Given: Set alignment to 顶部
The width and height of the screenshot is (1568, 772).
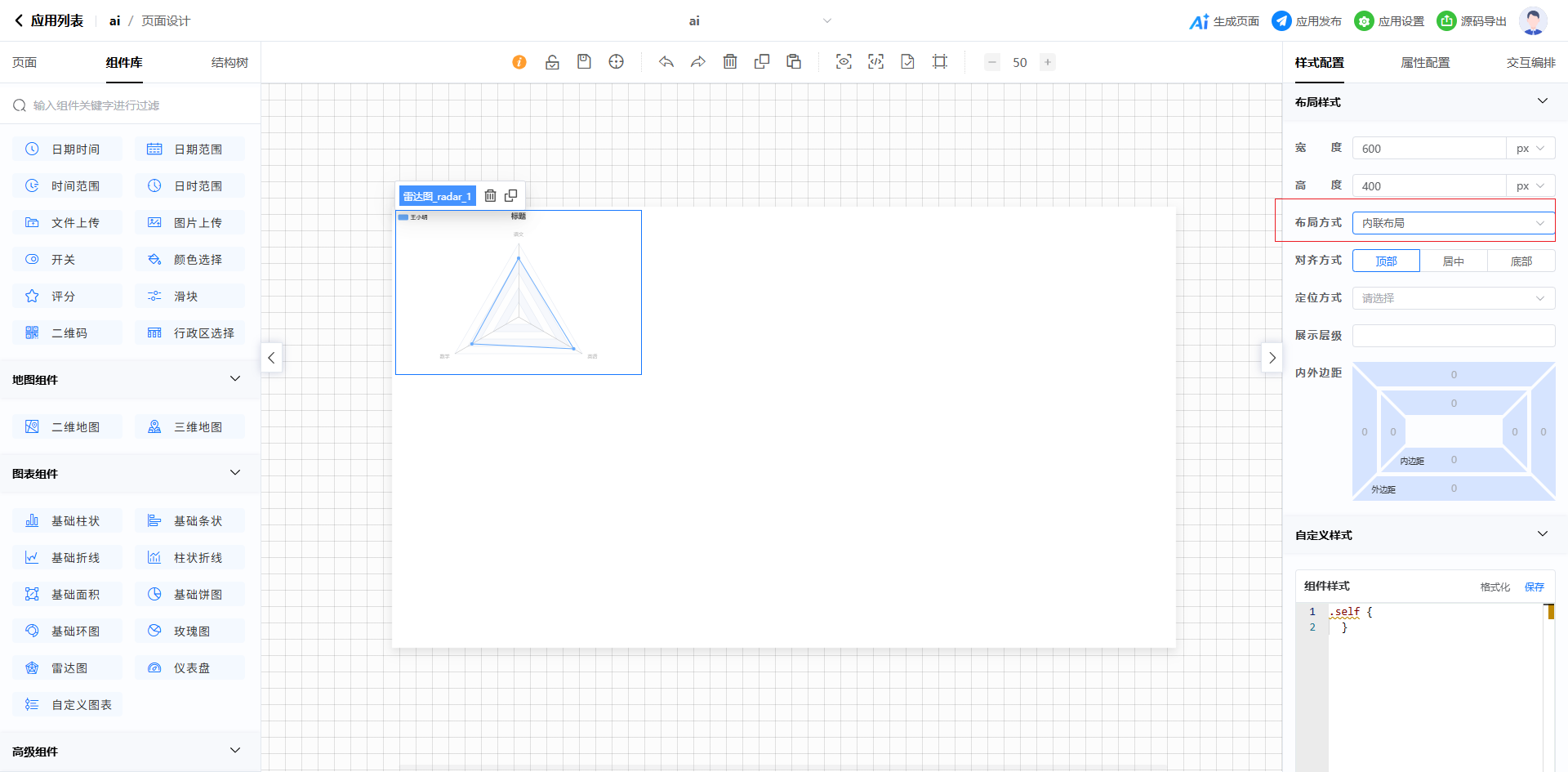Looking at the screenshot, I should click(x=1386, y=261).
